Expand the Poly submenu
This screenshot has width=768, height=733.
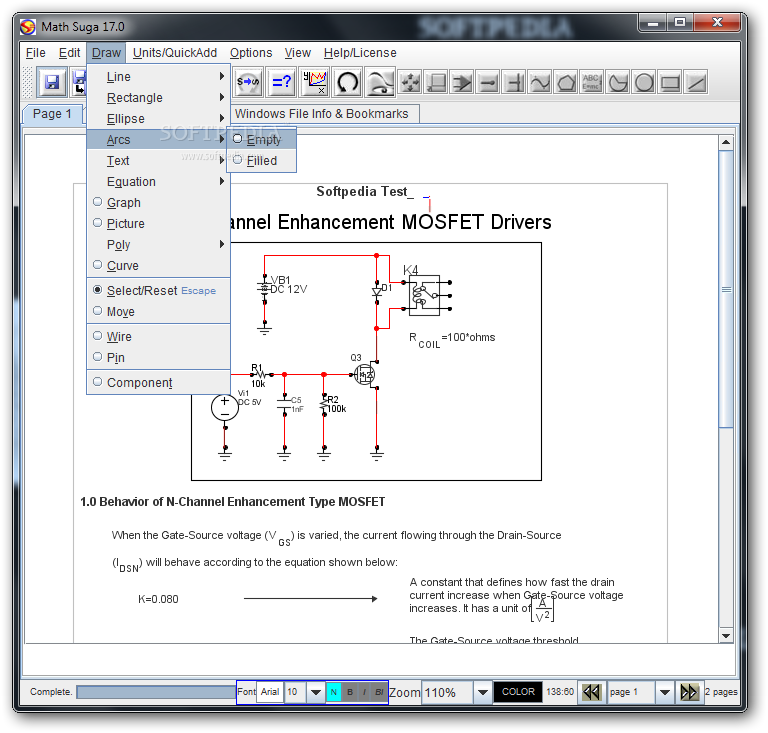coord(158,244)
